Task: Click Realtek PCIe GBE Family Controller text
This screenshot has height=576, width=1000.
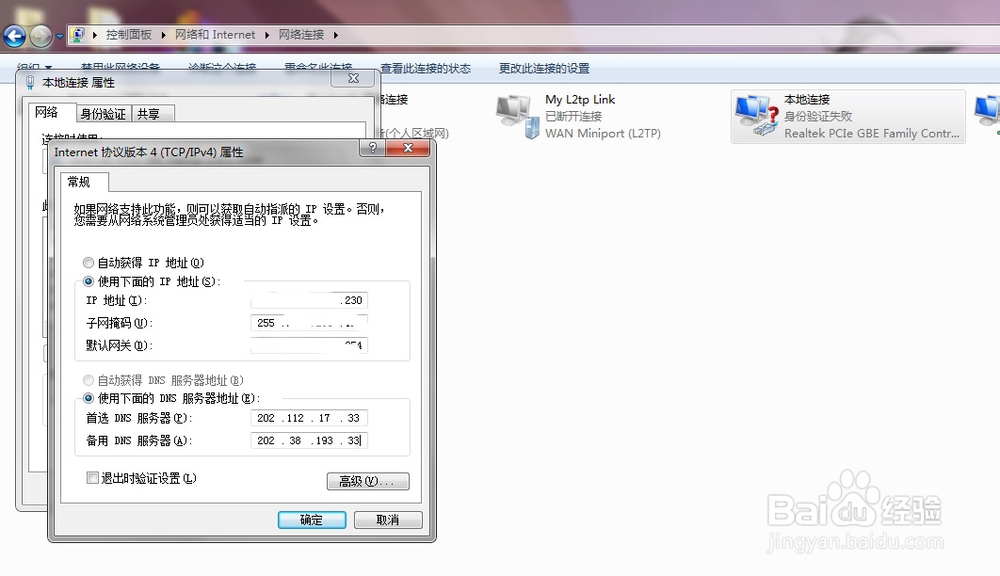Action: pos(871,133)
